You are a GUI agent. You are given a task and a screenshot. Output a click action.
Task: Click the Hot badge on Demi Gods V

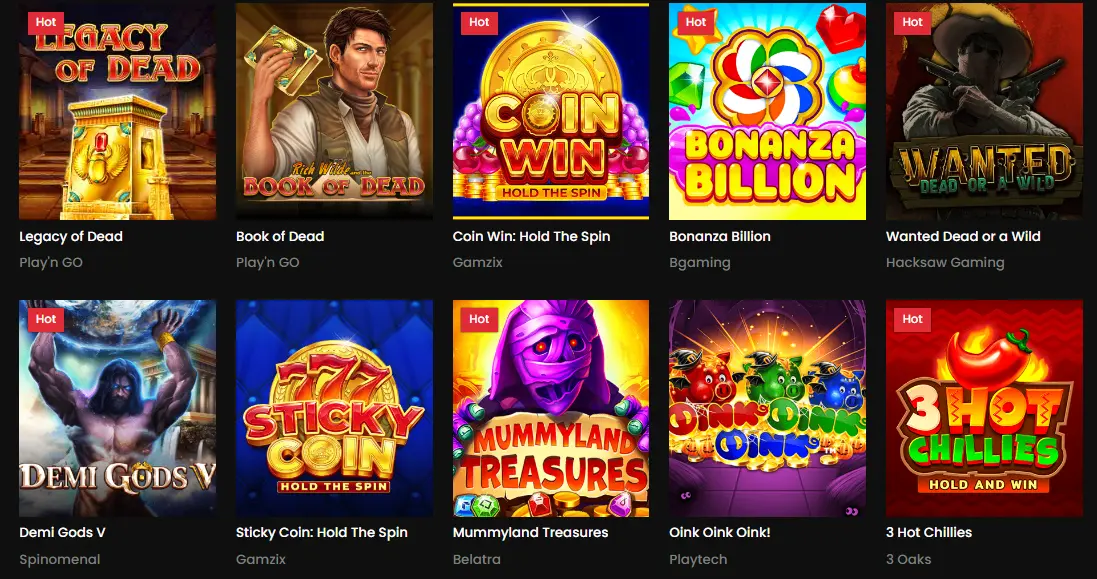click(44, 319)
